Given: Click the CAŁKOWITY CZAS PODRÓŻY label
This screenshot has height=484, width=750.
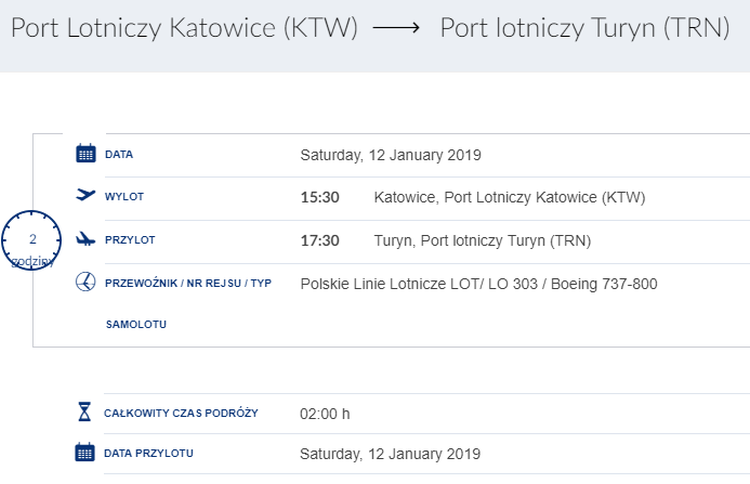Looking at the screenshot, I should (180, 413).
